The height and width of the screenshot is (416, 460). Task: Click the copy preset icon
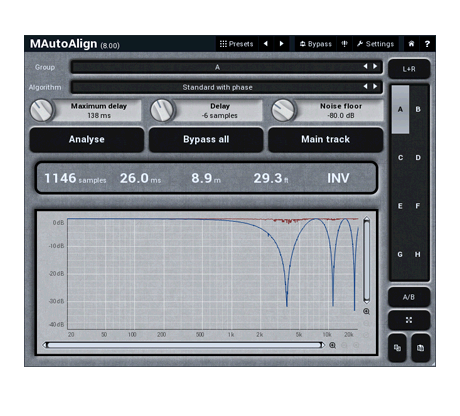point(397,348)
